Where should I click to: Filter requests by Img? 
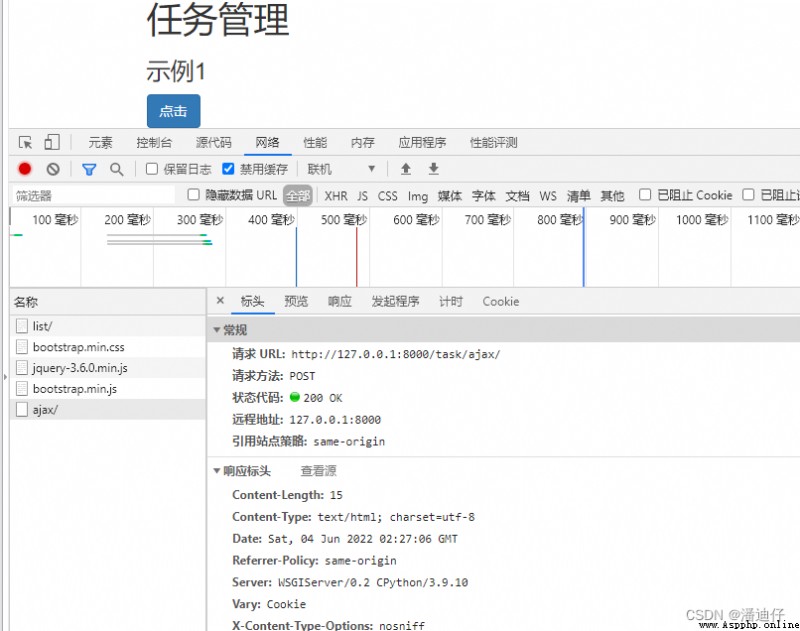pos(418,196)
